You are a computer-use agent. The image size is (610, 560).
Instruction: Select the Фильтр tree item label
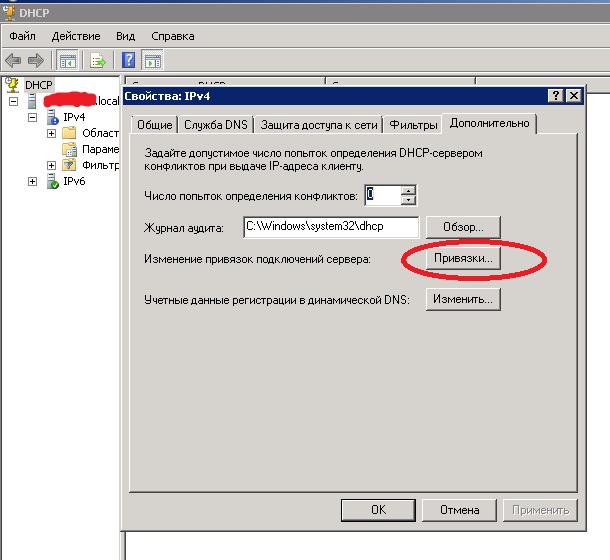(x=100, y=165)
